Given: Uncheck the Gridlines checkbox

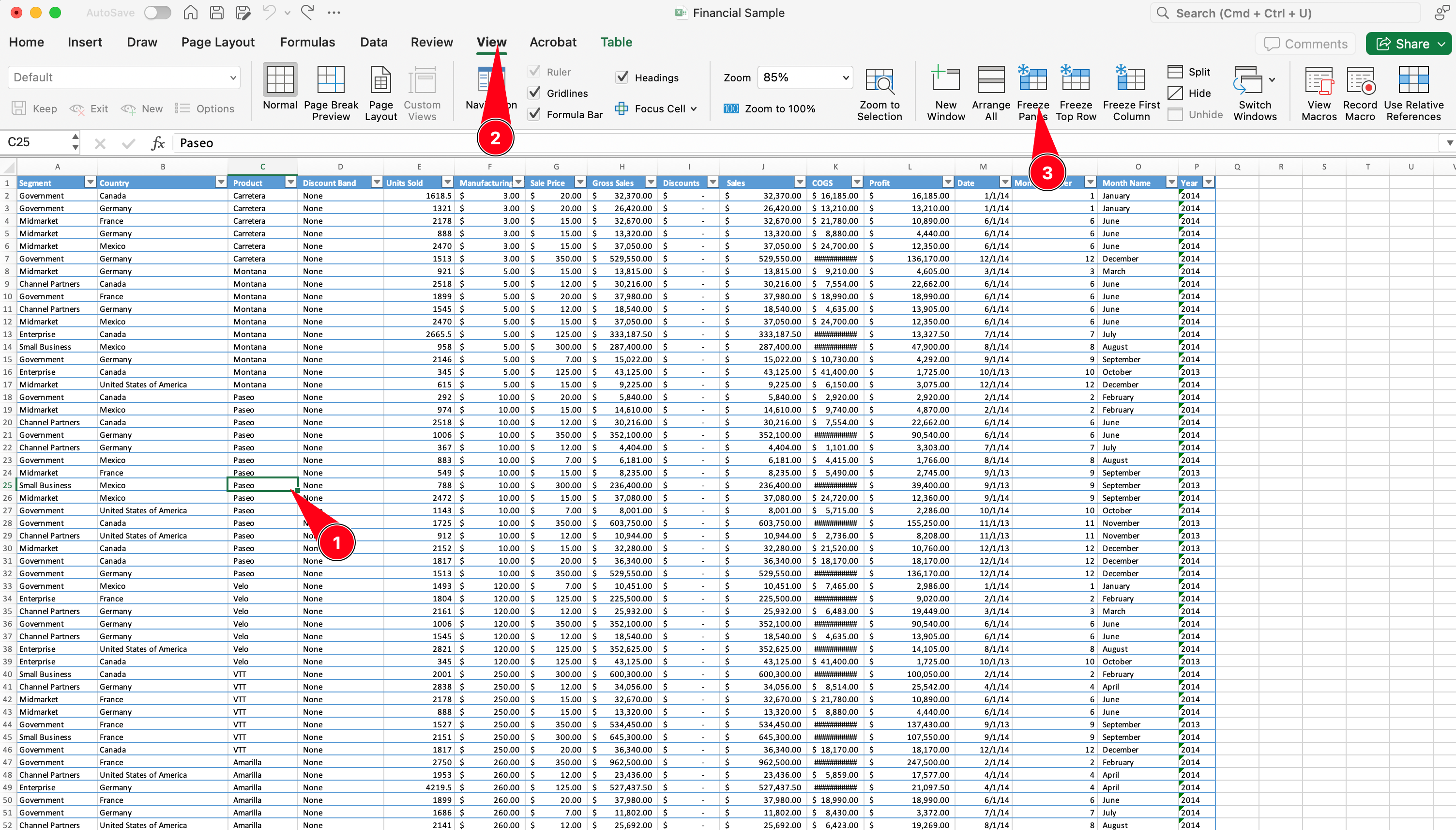Looking at the screenshot, I should (534, 92).
